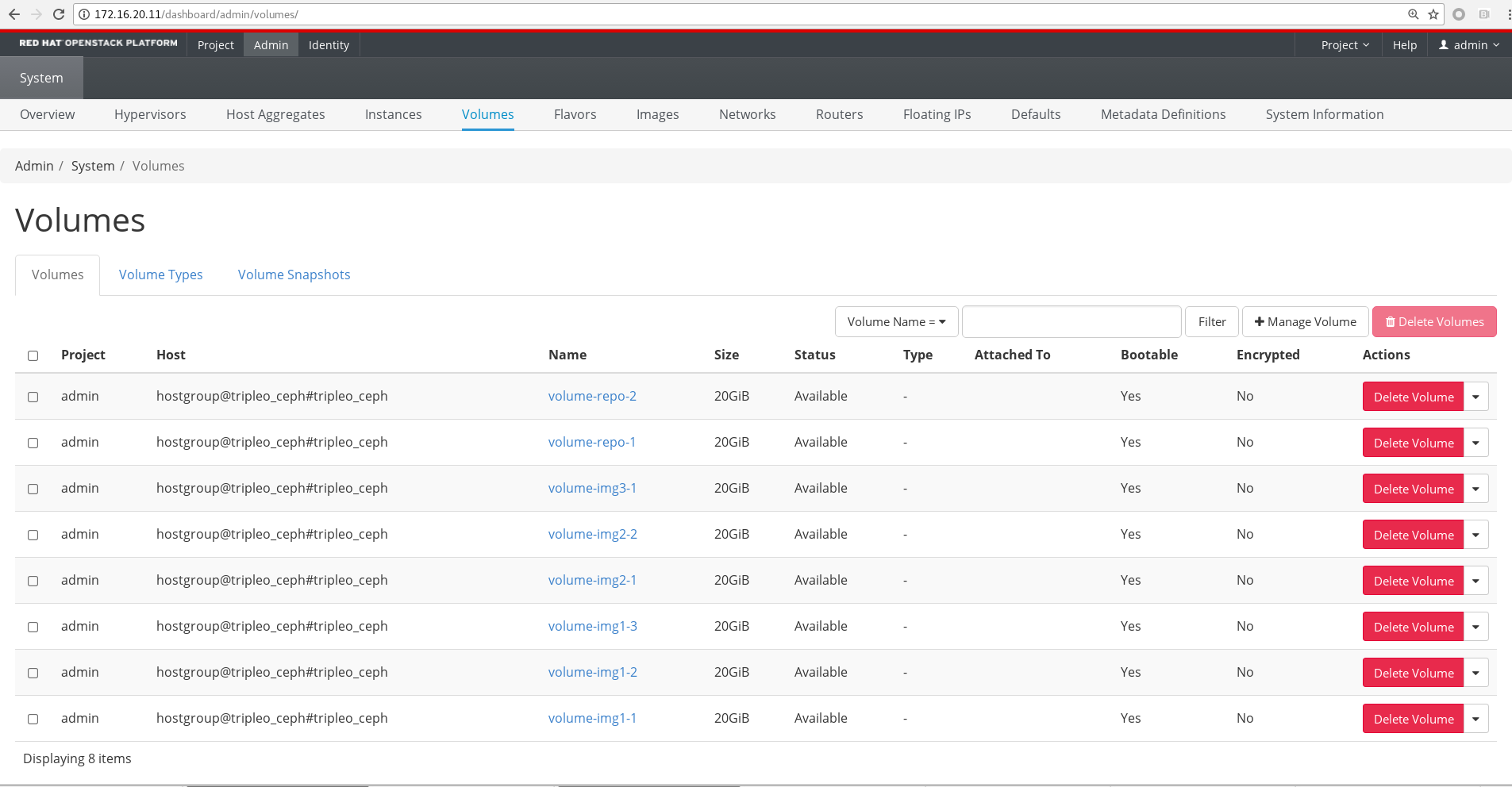The height and width of the screenshot is (787, 1512).
Task: Expand actions dropdown for volume-img1-3
Action: [1475, 627]
